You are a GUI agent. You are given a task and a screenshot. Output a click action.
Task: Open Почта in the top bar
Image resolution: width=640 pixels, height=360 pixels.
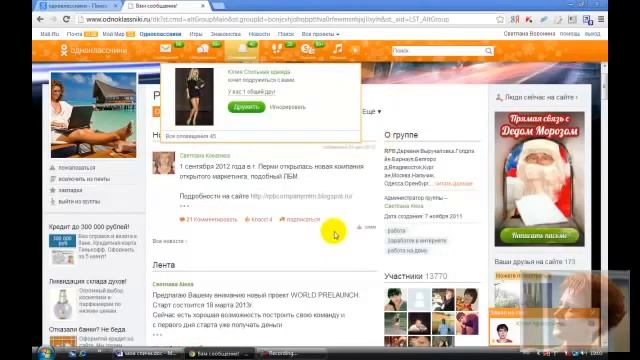coord(75,34)
